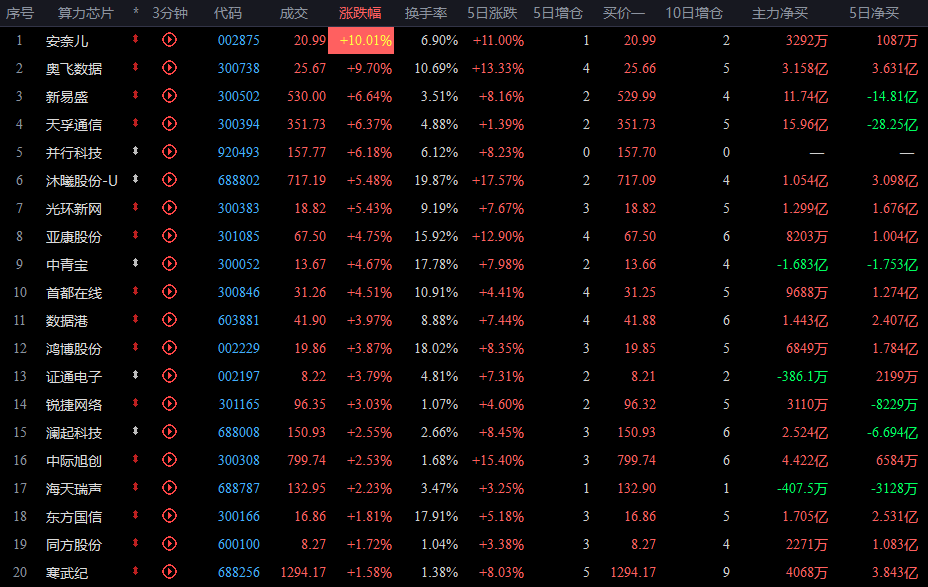This screenshot has height=587, width=928.
Task: Click the 算力芯片 sector header
Action: tap(85, 13)
